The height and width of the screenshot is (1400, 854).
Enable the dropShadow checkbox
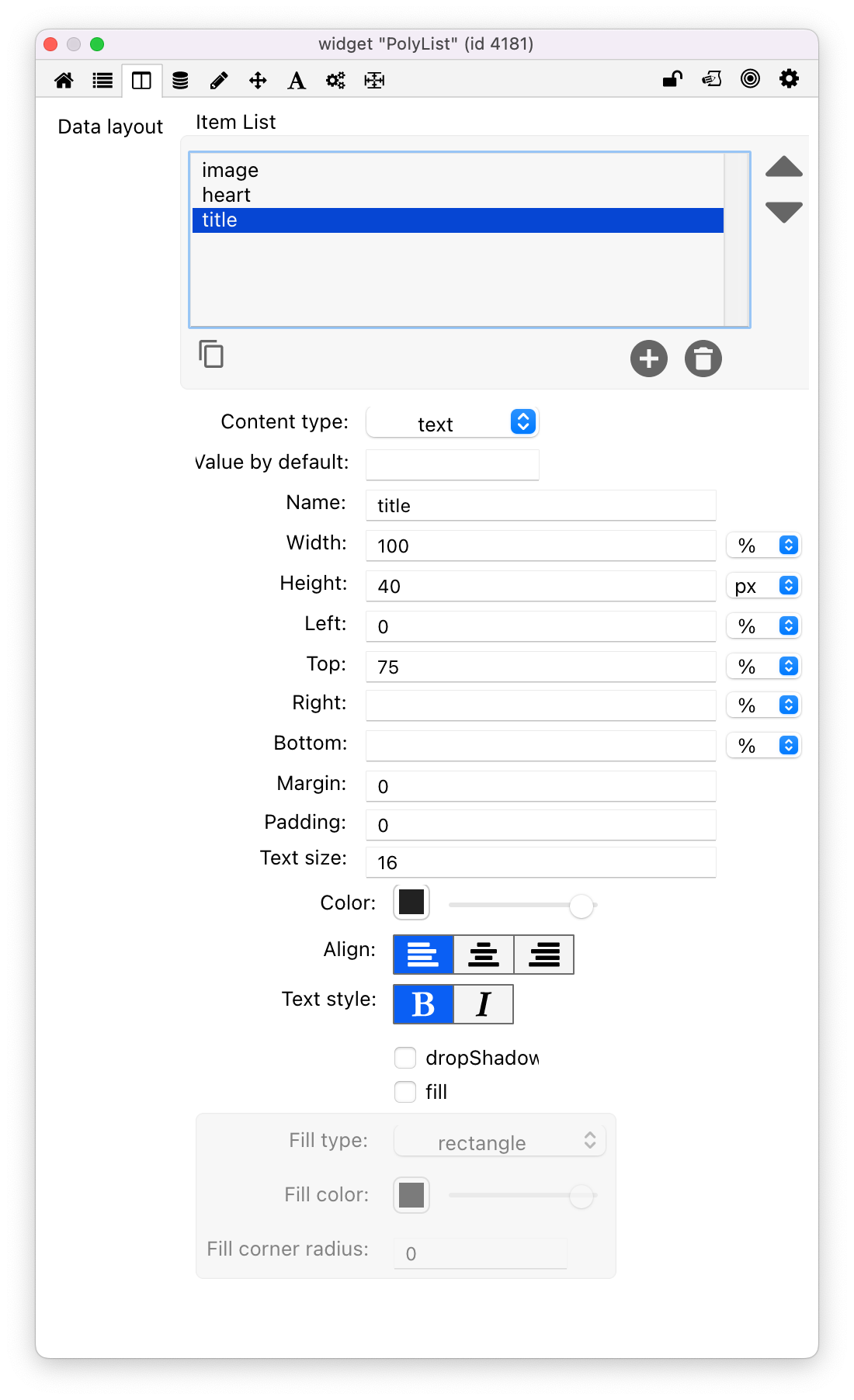(x=405, y=1058)
